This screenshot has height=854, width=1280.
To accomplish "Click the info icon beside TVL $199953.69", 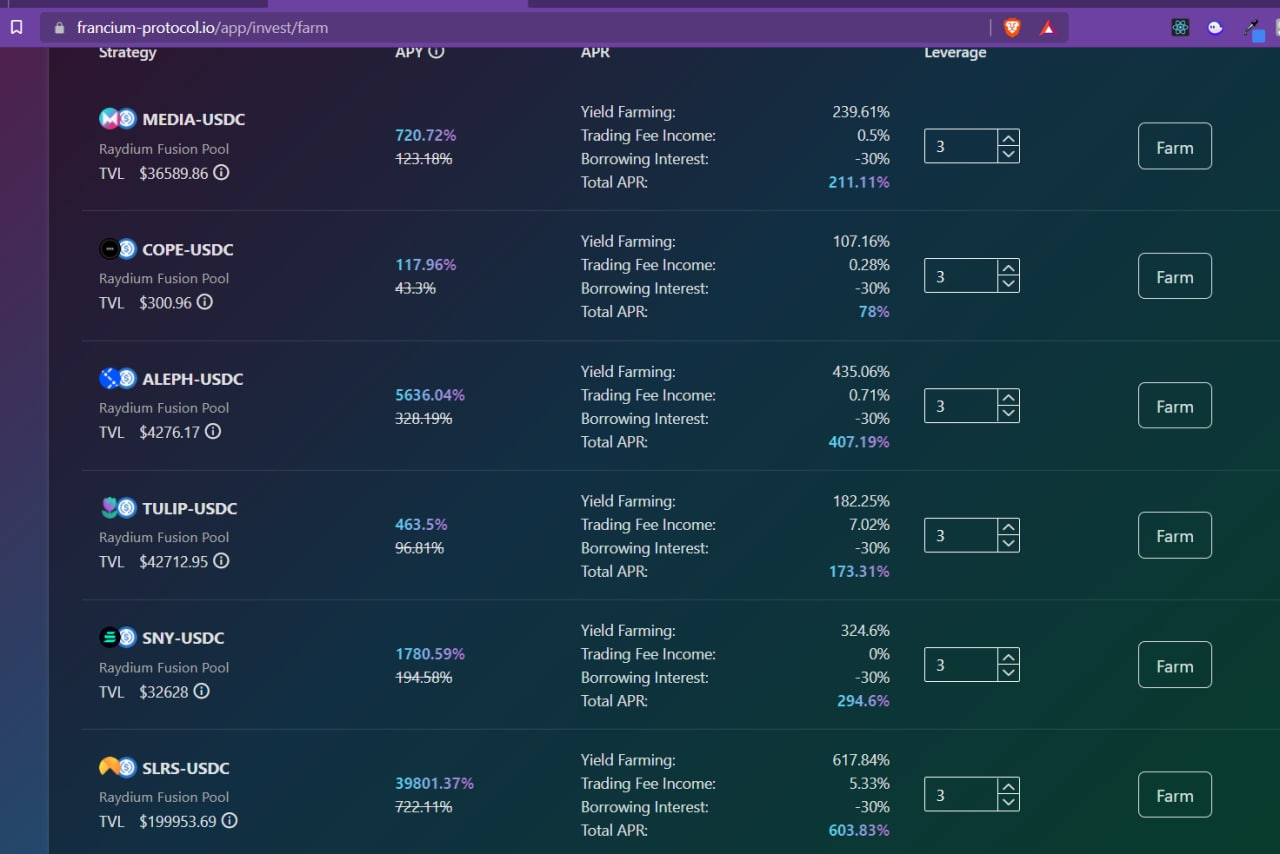I will (229, 821).
